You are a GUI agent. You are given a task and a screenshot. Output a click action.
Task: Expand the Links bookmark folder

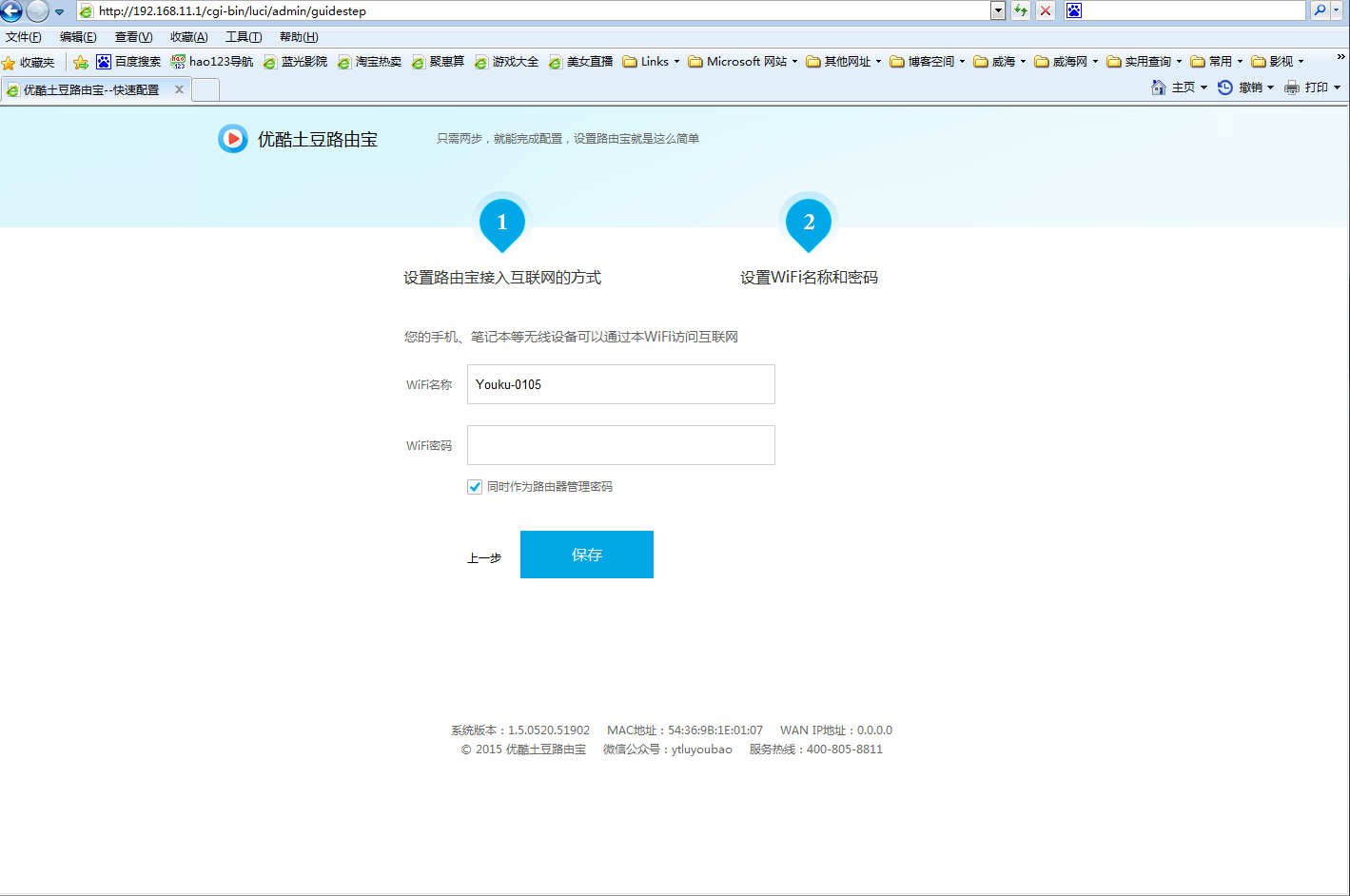(651, 62)
